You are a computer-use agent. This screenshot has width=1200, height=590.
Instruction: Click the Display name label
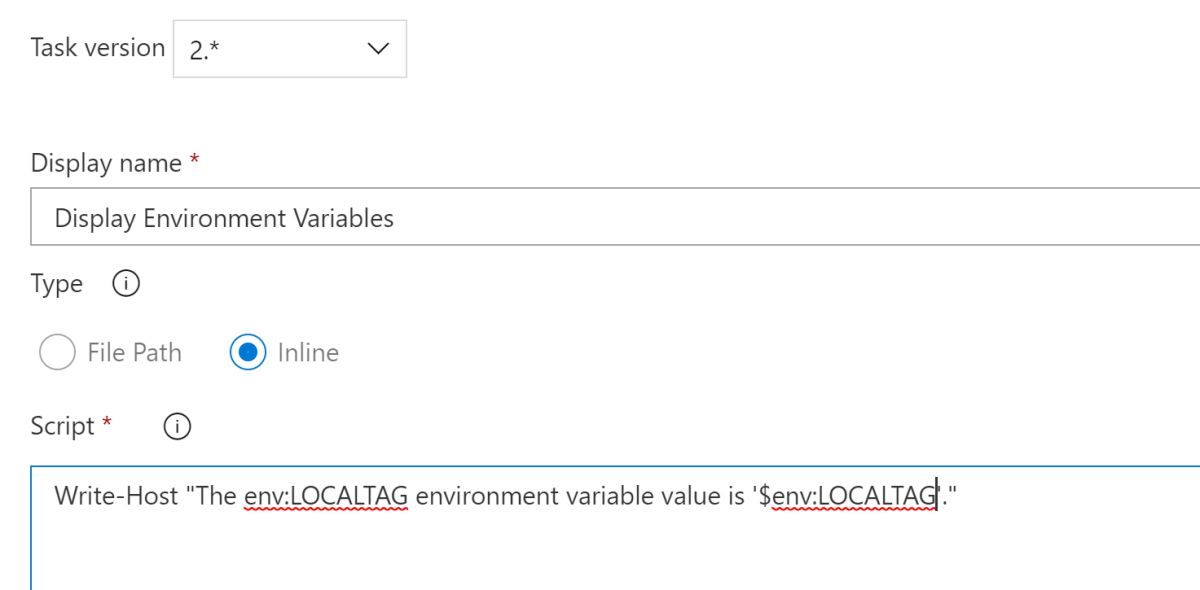(106, 163)
